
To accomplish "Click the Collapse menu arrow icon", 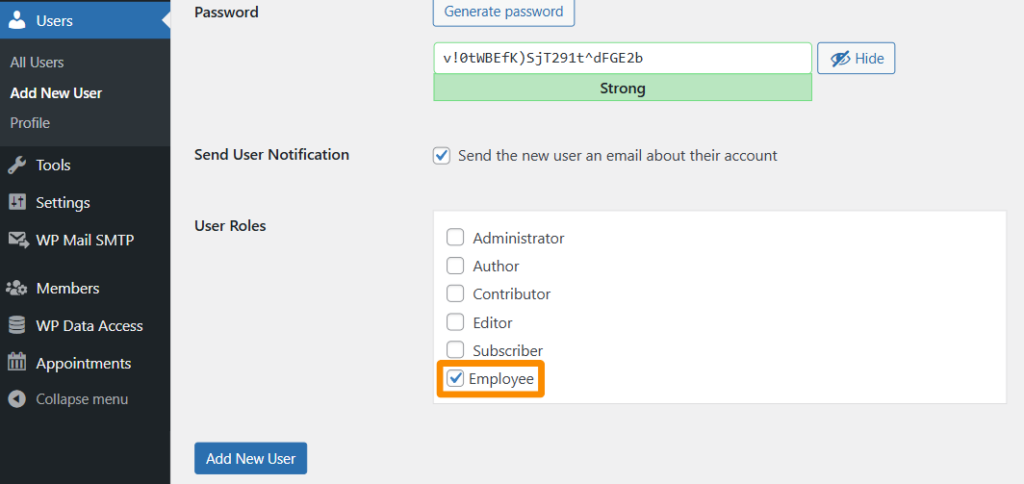I will [18, 399].
